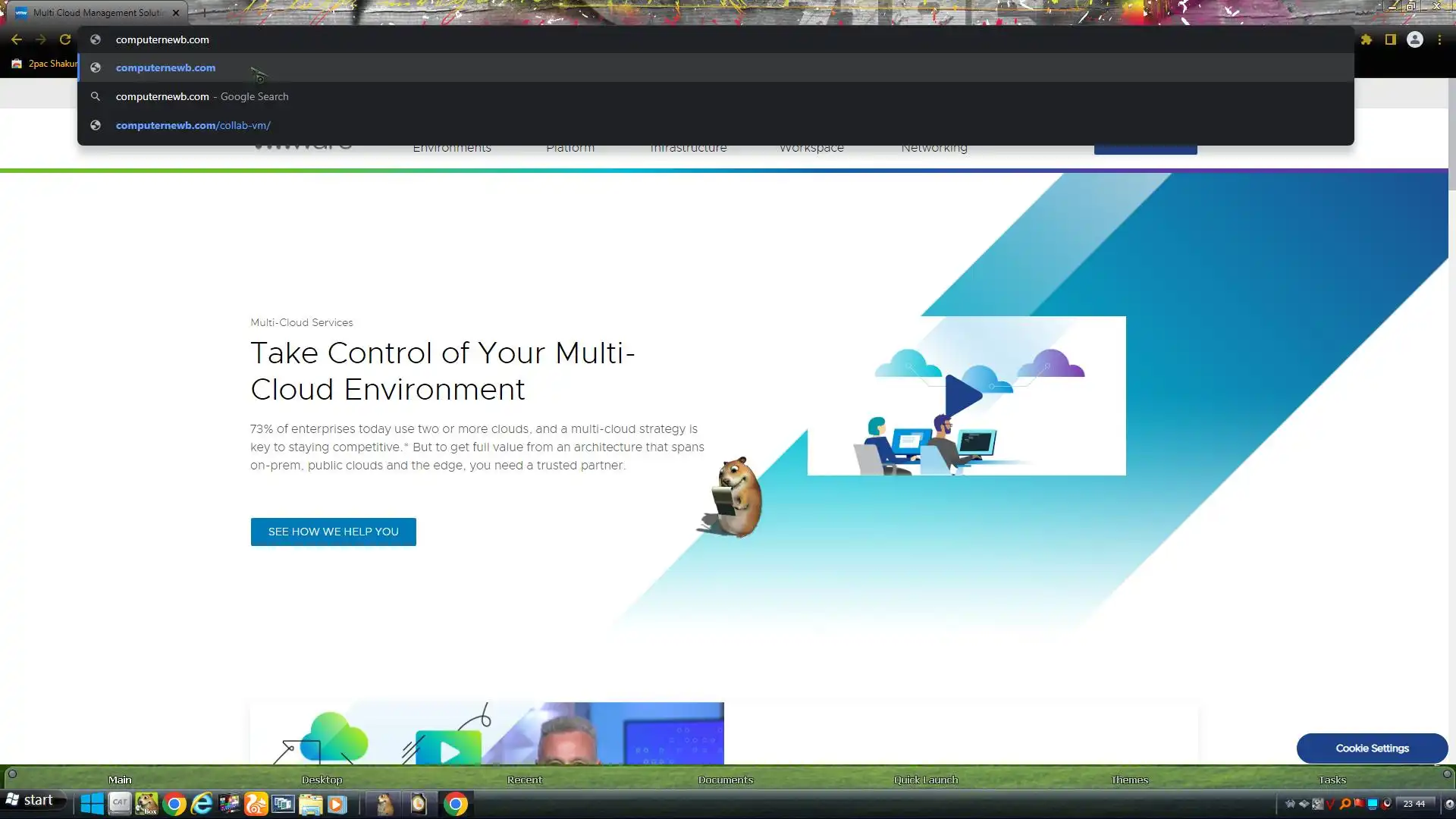Switch to the Themes dock tab

point(1129,780)
